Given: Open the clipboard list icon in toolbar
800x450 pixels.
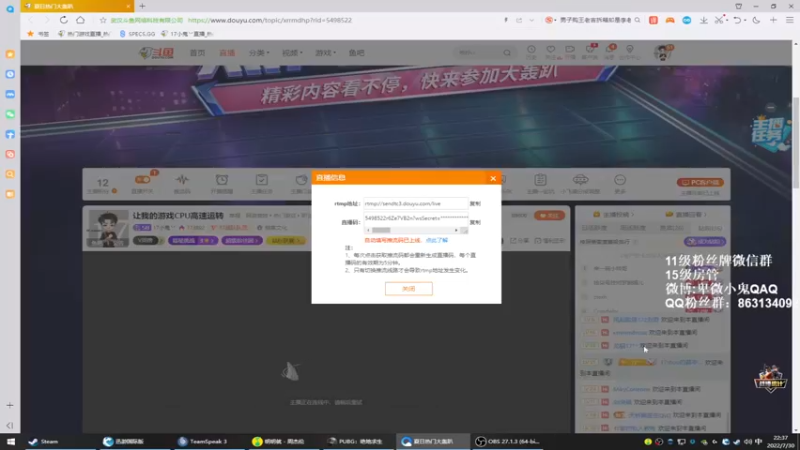Looking at the screenshot, I should click(540, 180).
